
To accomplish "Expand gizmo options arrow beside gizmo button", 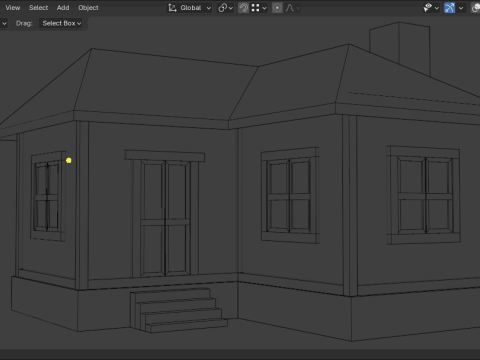I will coord(461,8).
